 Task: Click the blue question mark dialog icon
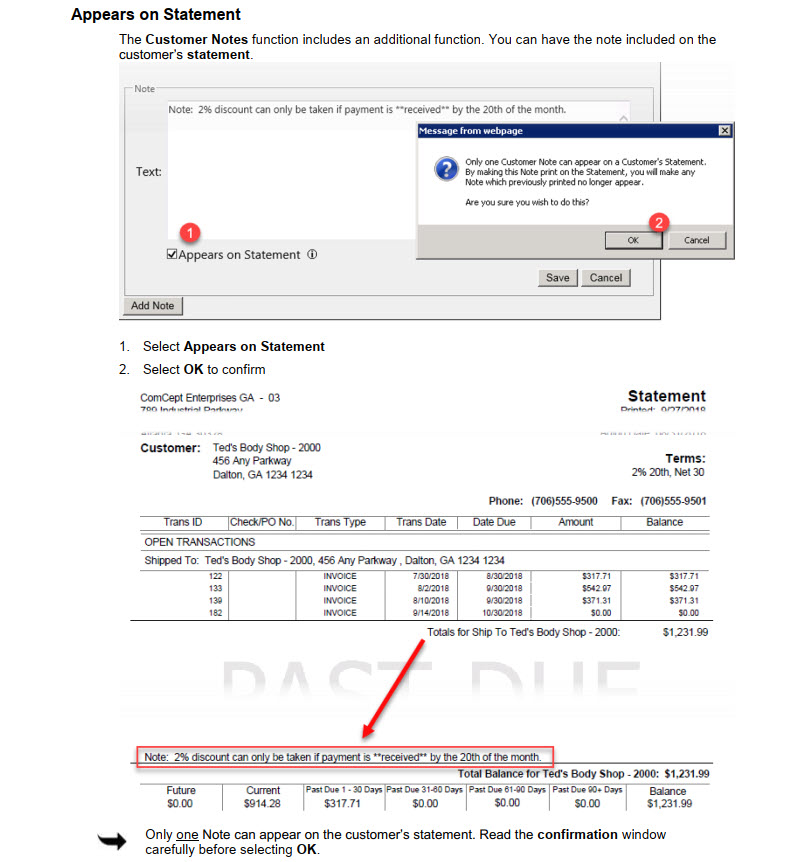[x=446, y=170]
